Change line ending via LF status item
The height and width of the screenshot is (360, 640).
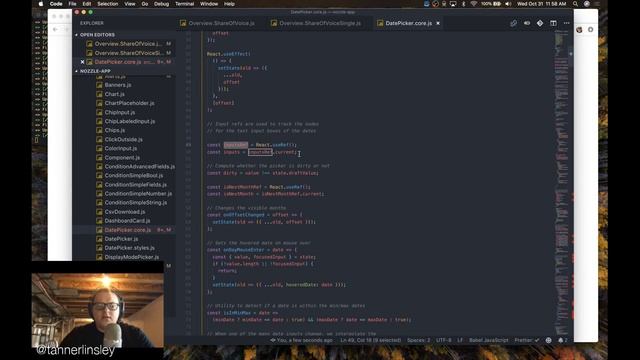[x=460, y=340]
